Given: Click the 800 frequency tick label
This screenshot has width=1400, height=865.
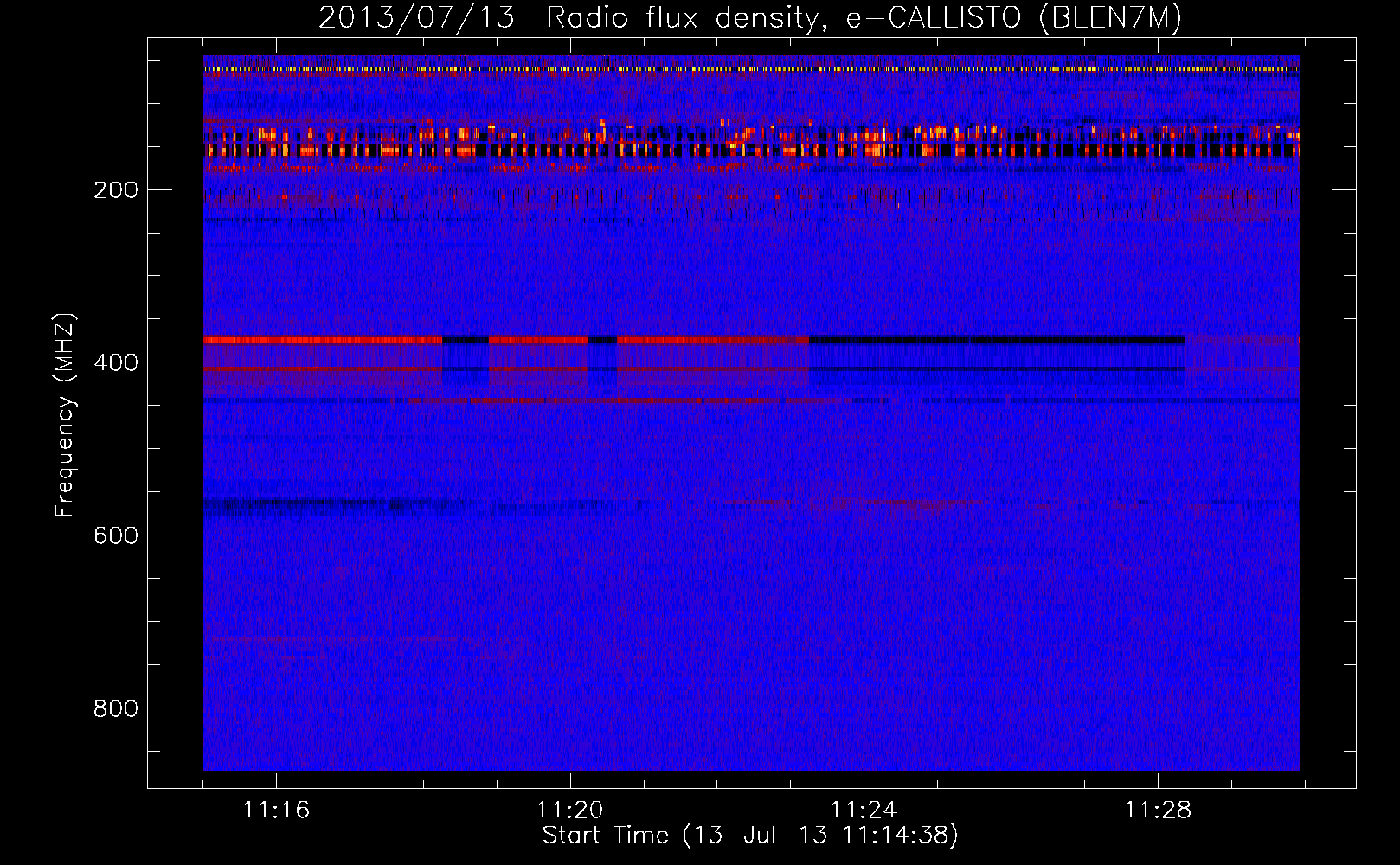Looking at the screenshot, I should 116,709.
